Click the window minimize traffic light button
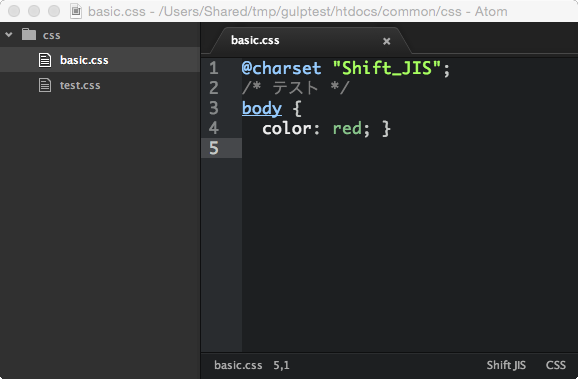The image size is (578, 379). pyautogui.click(x=34, y=11)
